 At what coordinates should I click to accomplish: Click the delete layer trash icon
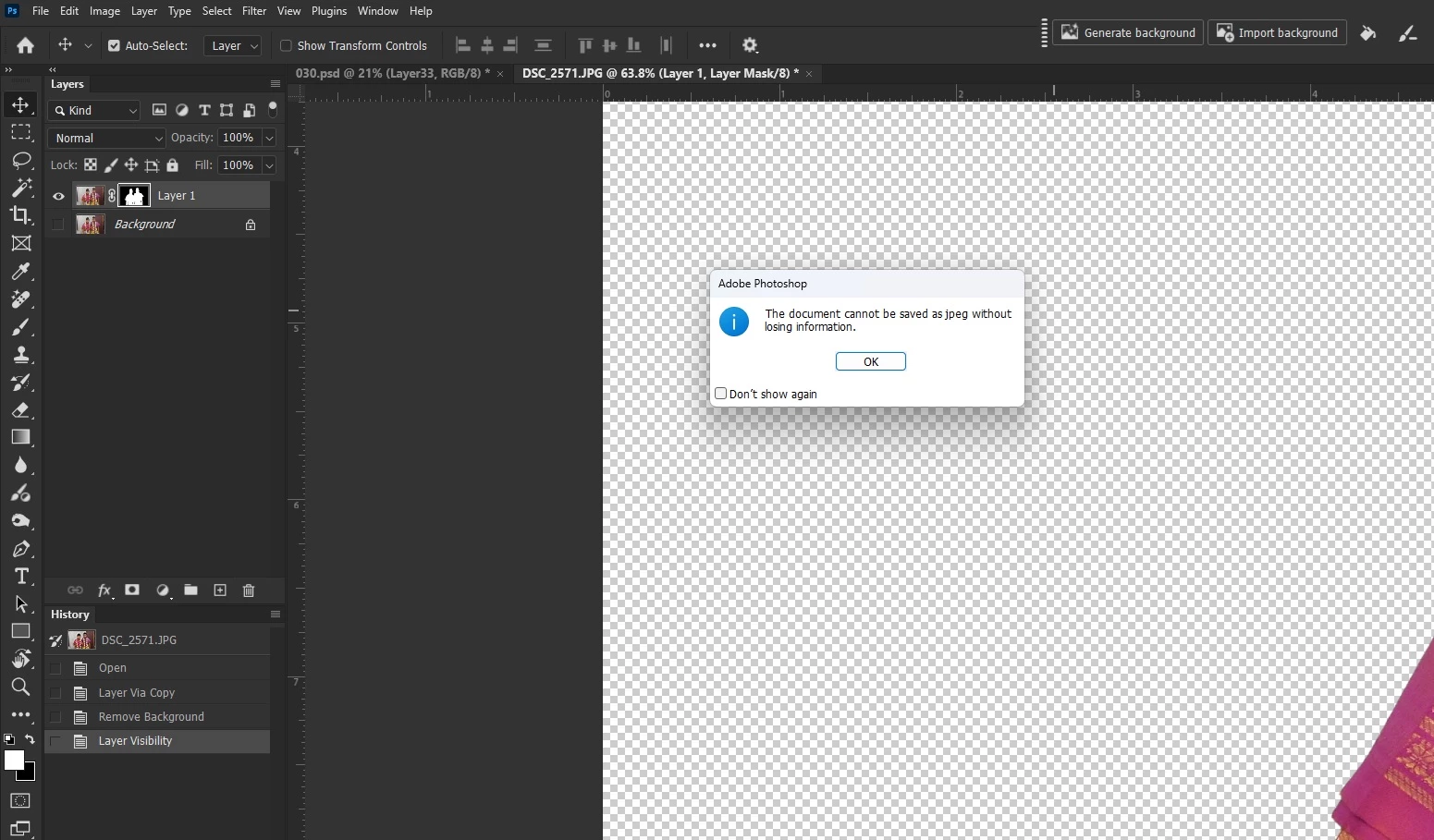coord(249,590)
